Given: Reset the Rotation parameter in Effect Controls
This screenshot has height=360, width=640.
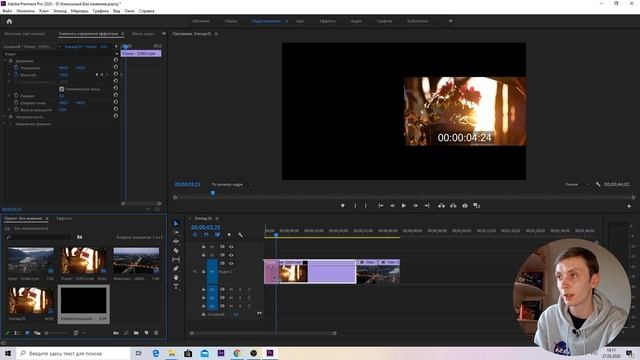Looking at the screenshot, I should (x=116, y=95).
